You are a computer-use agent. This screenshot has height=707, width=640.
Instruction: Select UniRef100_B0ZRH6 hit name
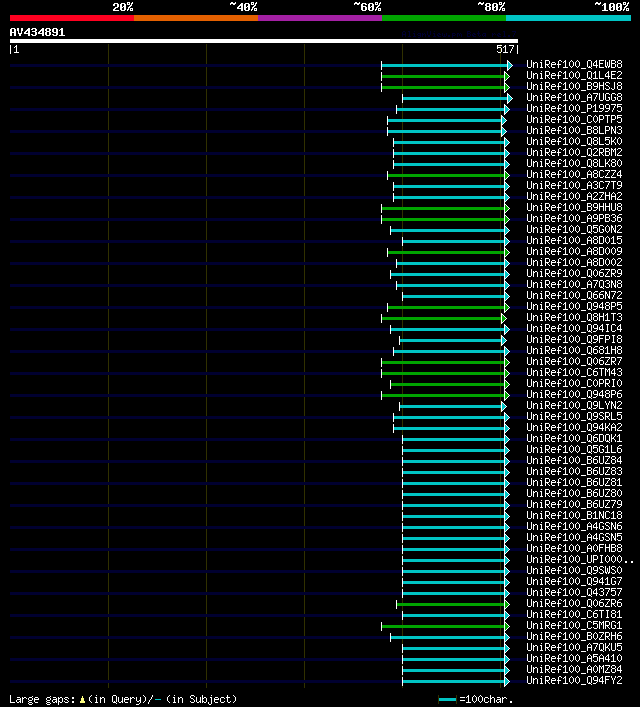pos(574,636)
